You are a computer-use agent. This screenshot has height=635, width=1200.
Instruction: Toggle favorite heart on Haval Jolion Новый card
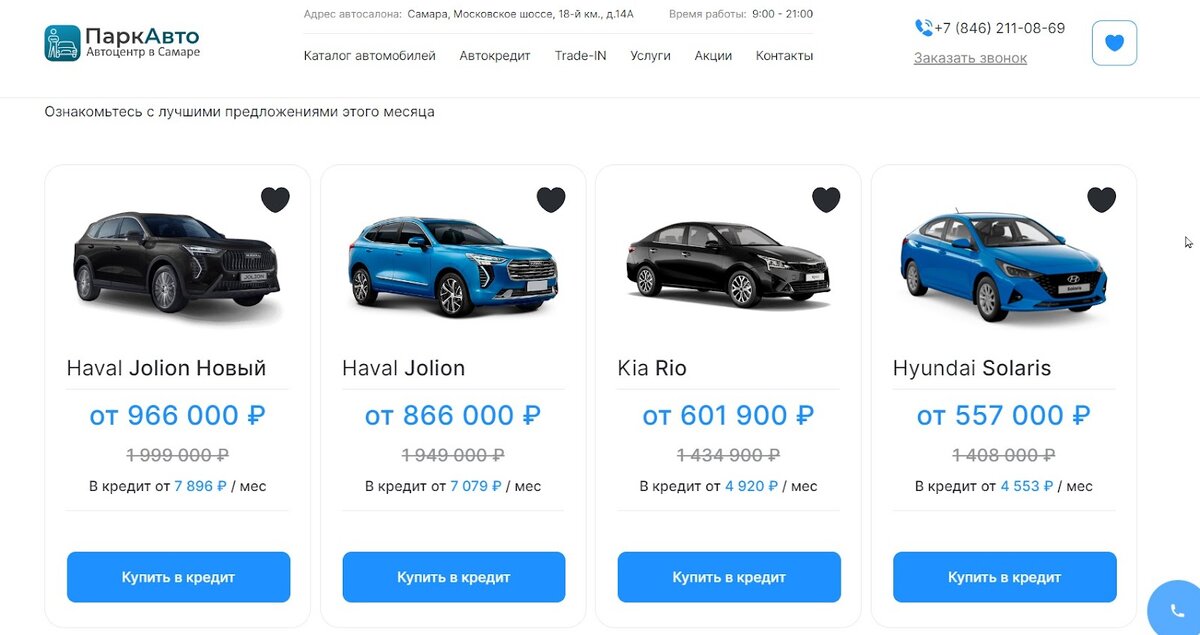pyautogui.click(x=275, y=200)
